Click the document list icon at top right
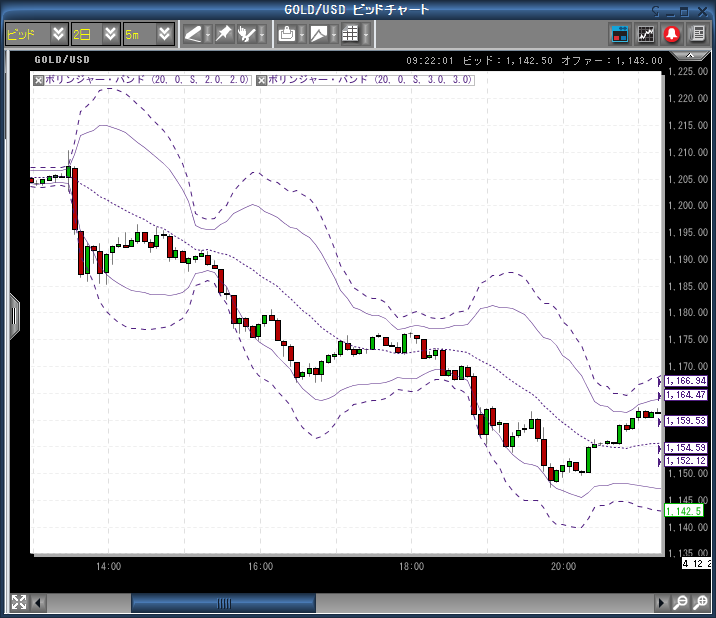The height and width of the screenshot is (618, 716). tap(696, 34)
